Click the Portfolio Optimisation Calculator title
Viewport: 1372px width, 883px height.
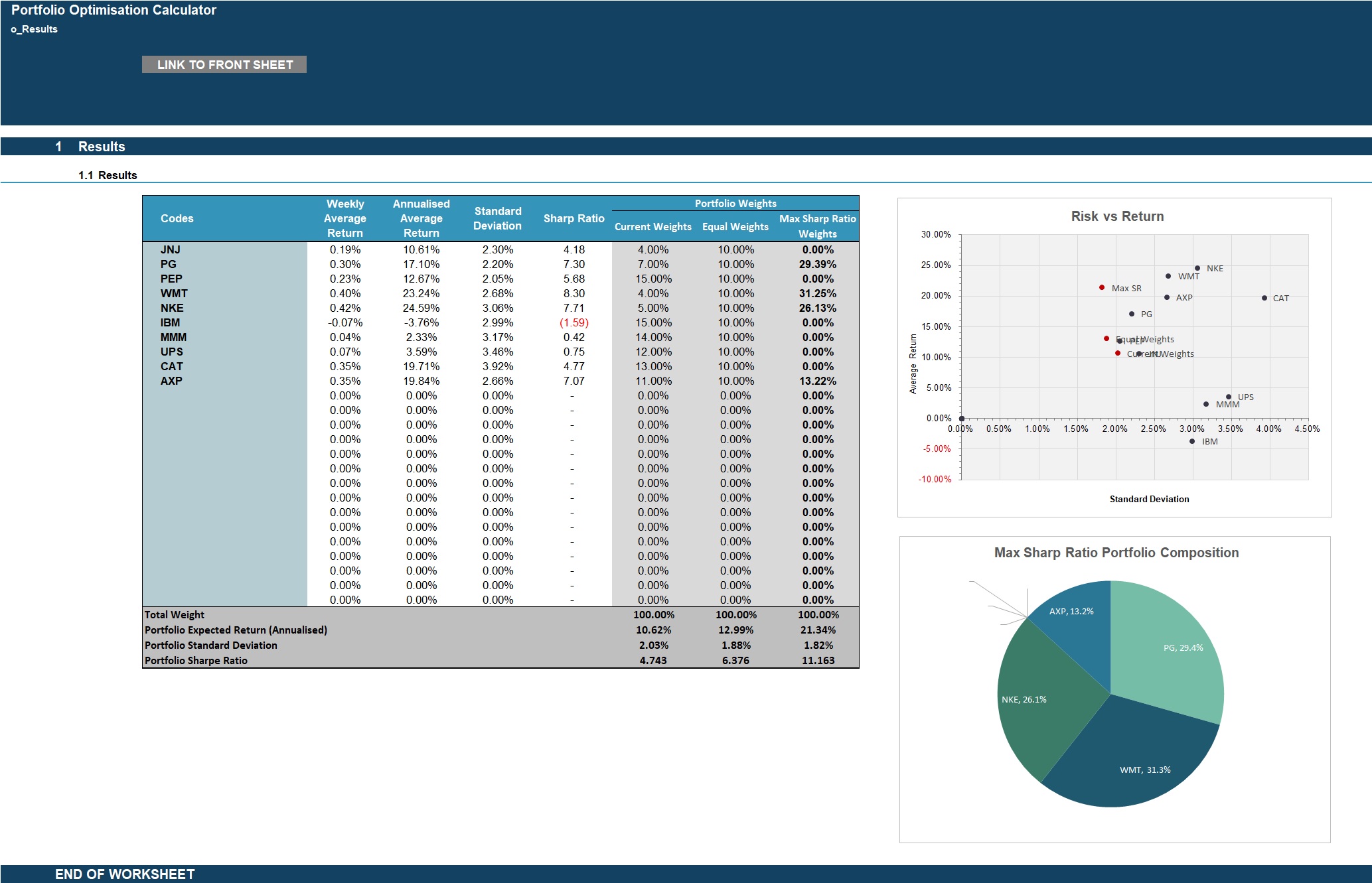114,10
